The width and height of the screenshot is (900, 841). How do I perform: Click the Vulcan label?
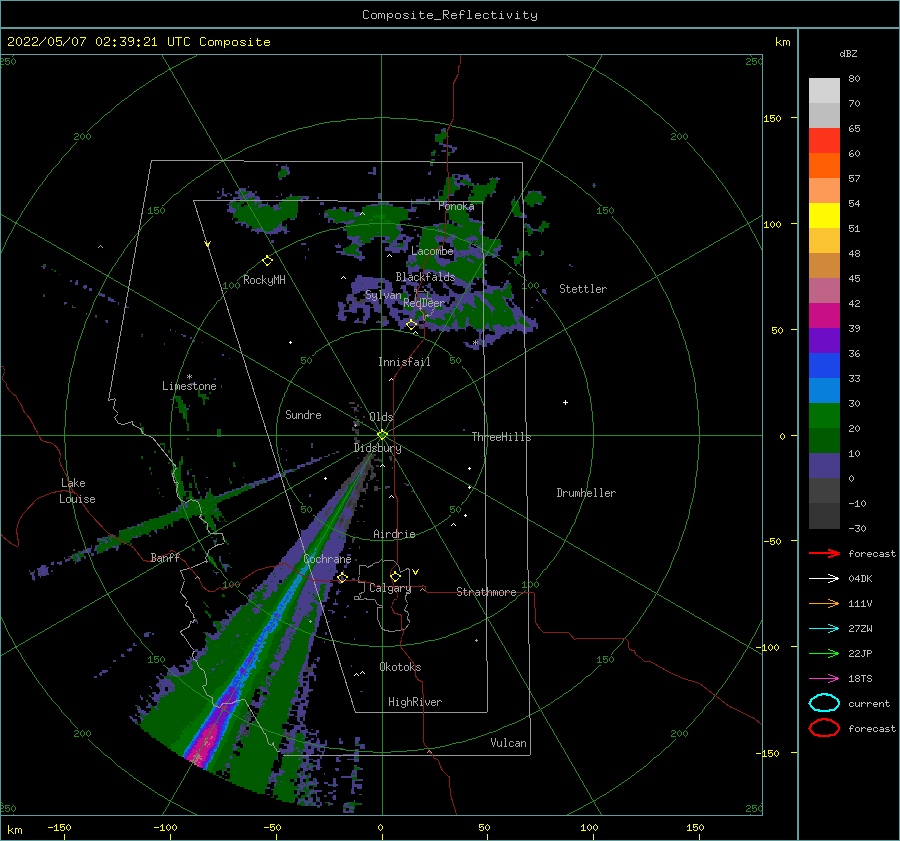click(508, 743)
